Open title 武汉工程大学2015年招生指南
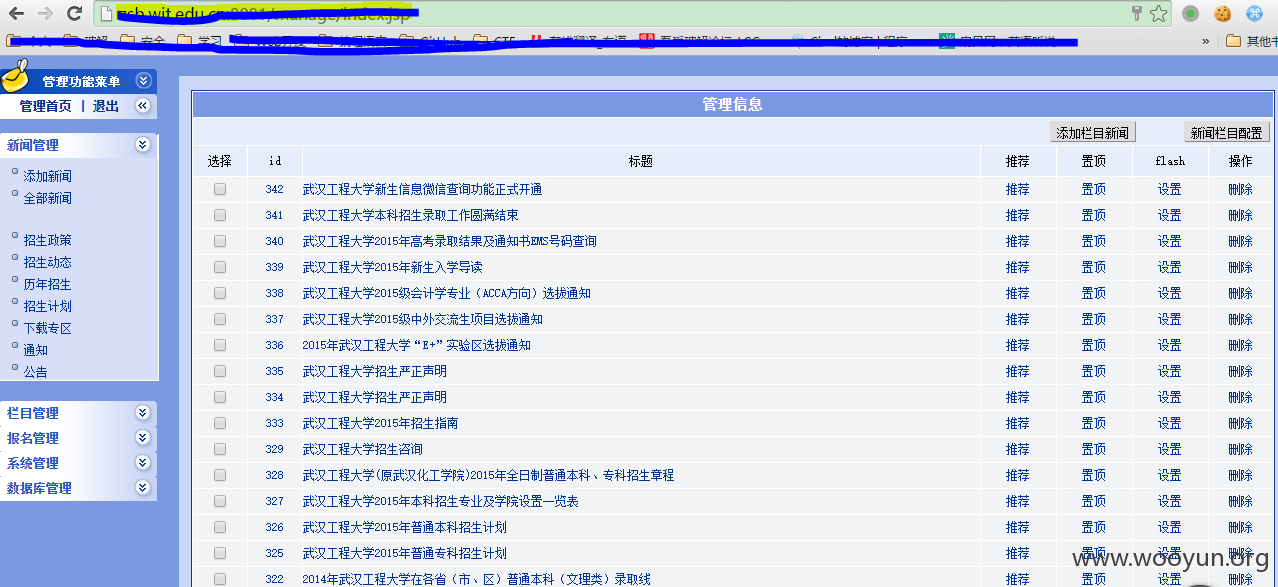This screenshot has height=587, width=1278. point(380,423)
